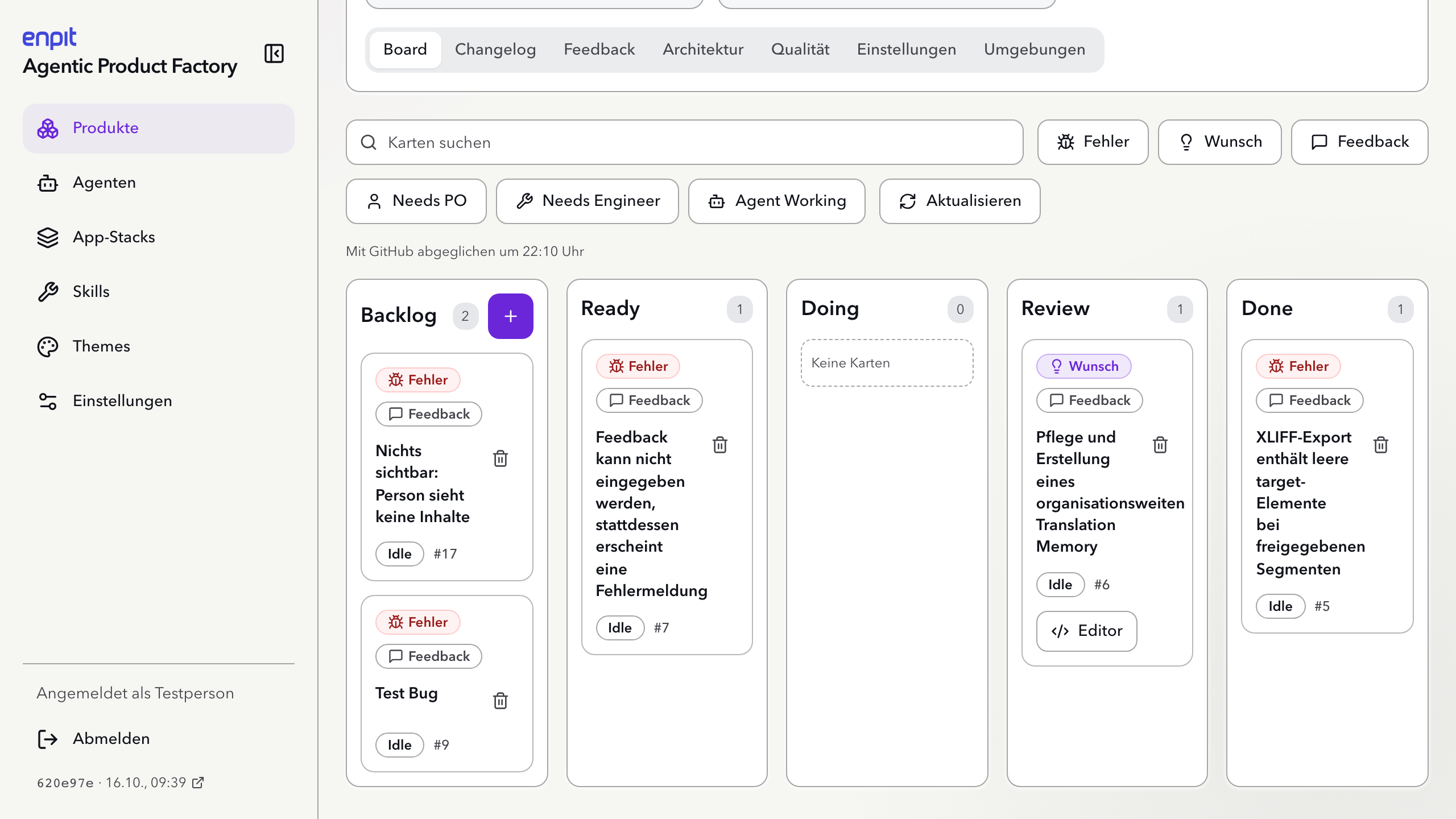Click Idle status on card #17
The width and height of the screenshot is (1456, 819).
[x=400, y=554]
